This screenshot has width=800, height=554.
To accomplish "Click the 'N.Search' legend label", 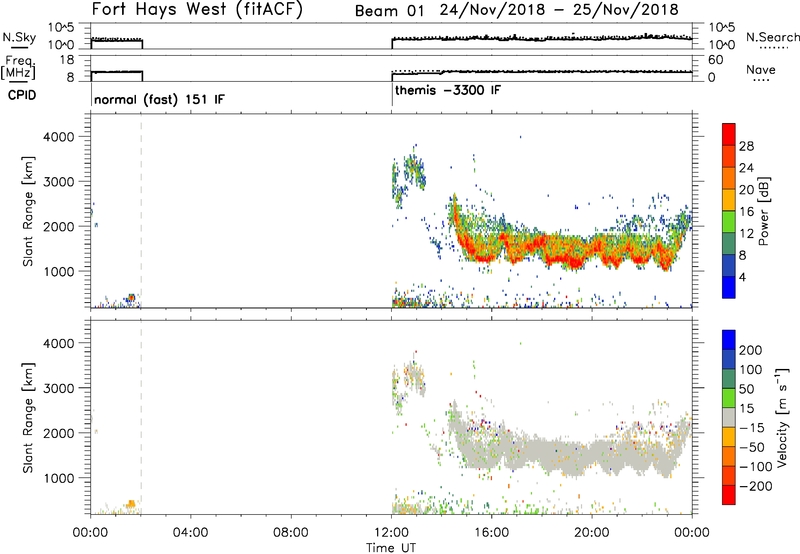I will (x=772, y=37).
